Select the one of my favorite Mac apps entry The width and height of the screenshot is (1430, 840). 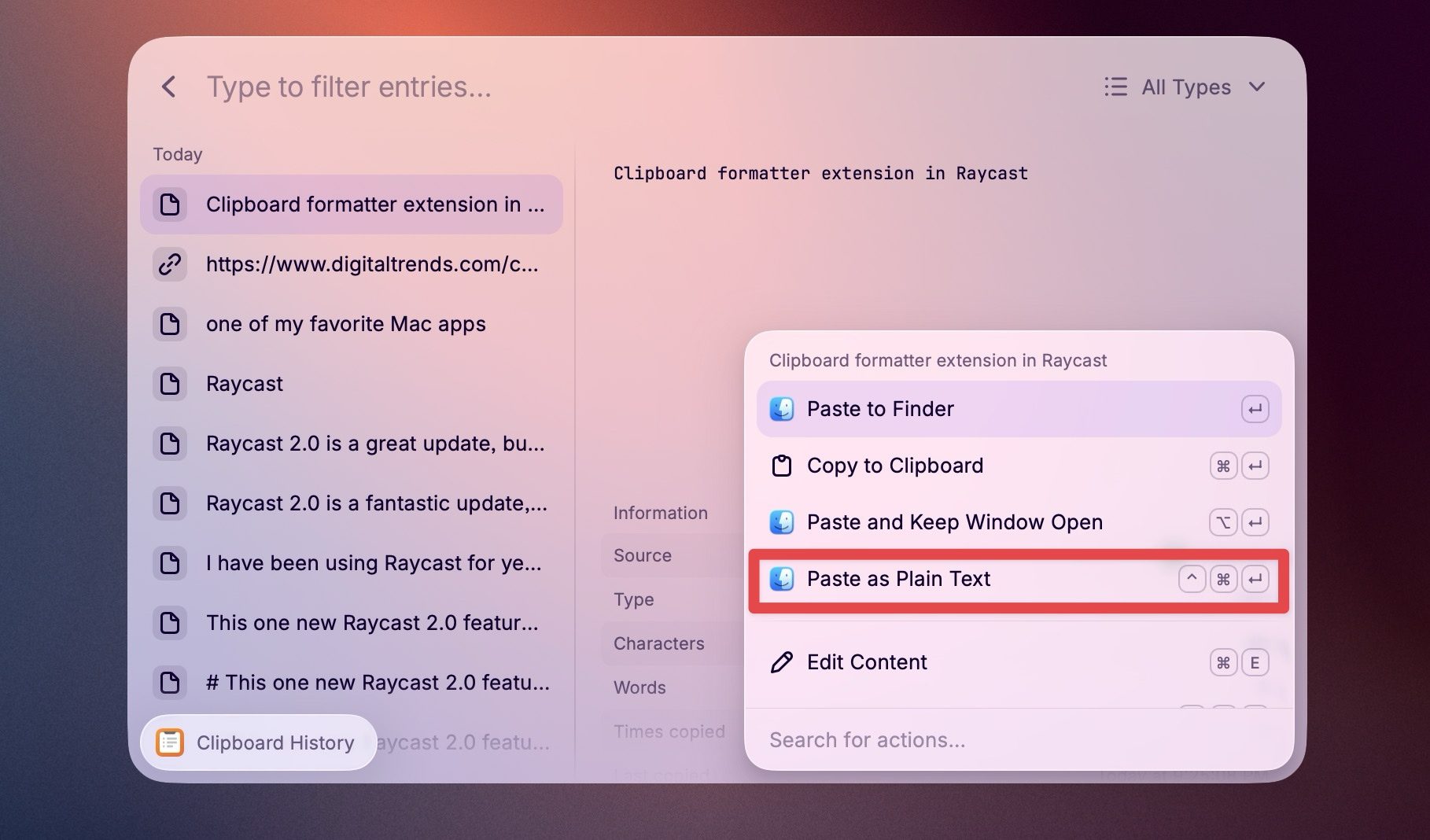click(352, 324)
